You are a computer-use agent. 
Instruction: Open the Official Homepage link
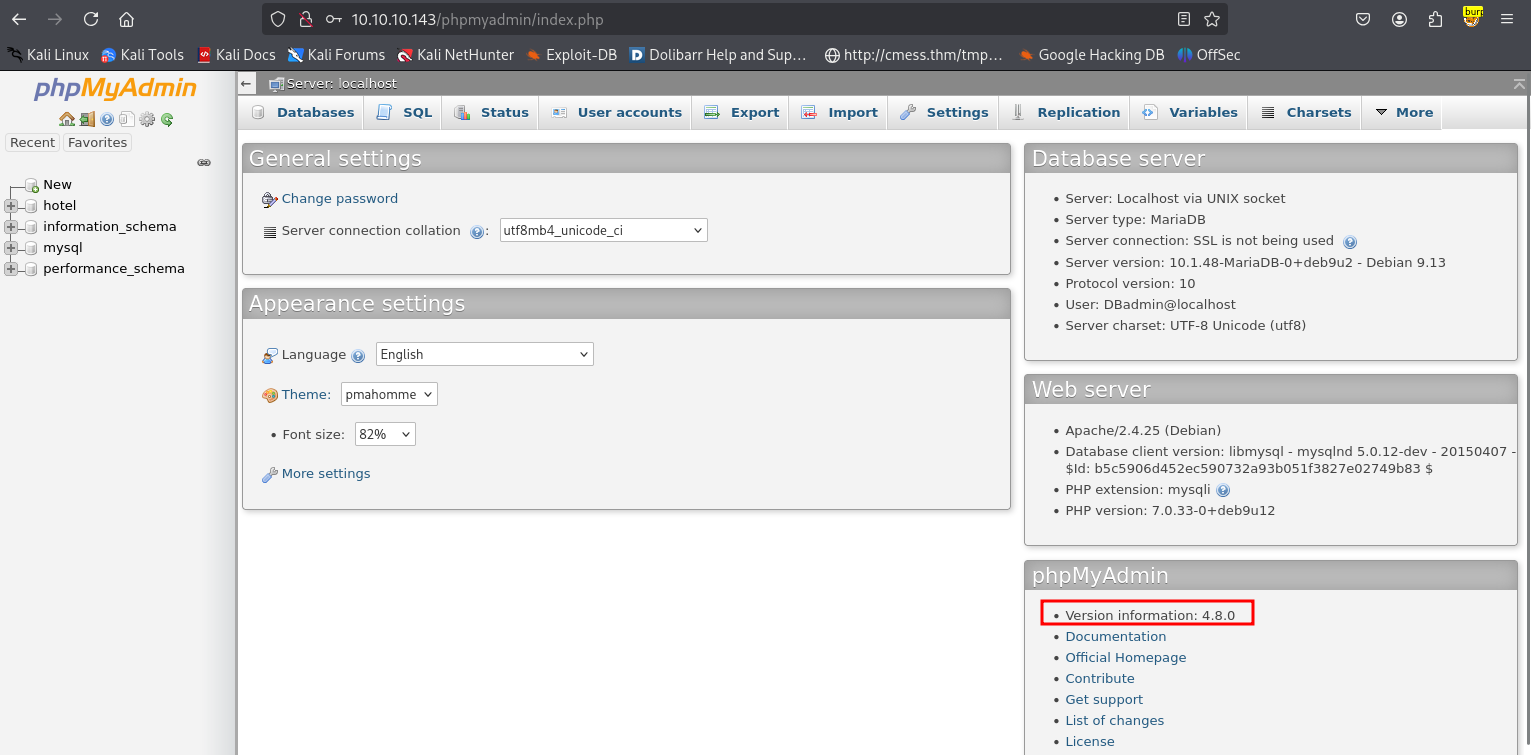click(x=1125, y=658)
